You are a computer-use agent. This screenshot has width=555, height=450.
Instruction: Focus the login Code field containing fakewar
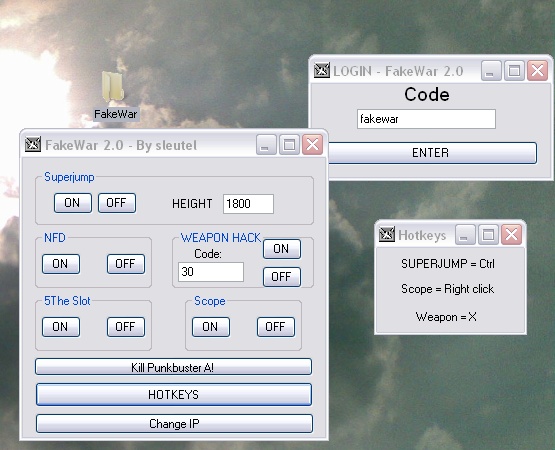[x=426, y=119]
